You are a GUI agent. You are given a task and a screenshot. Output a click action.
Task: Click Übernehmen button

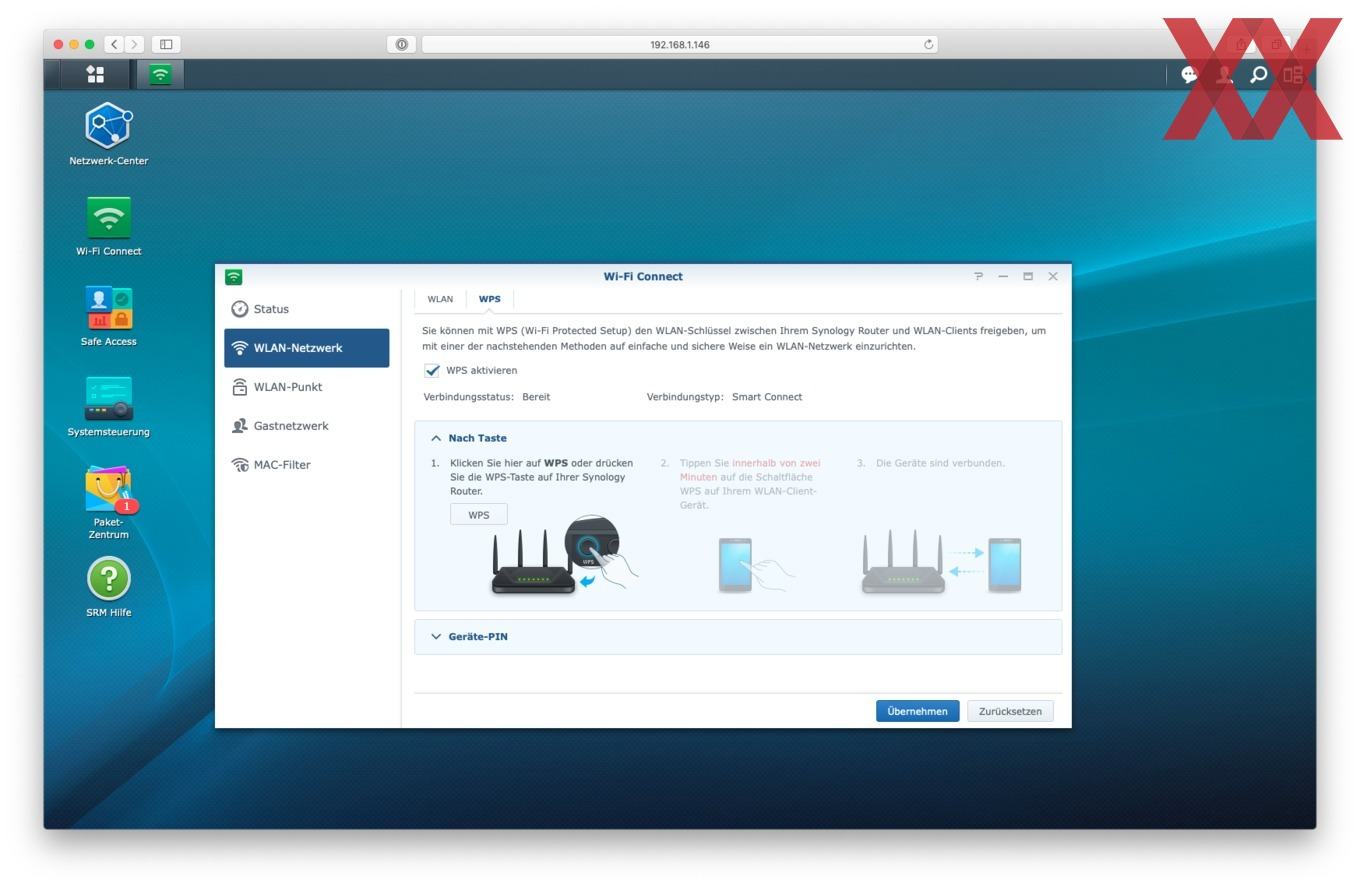pyautogui.click(x=917, y=711)
